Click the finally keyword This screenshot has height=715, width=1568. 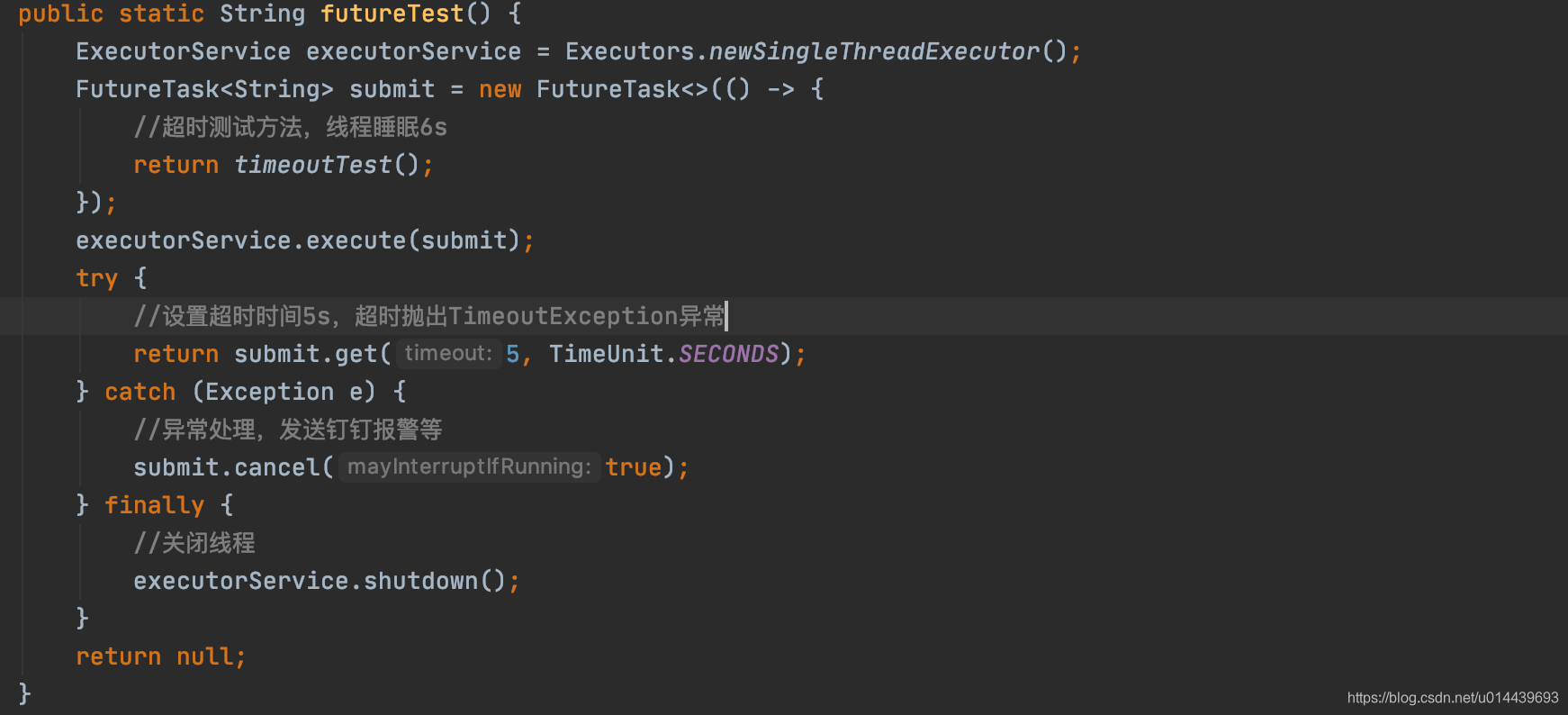tap(154, 505)
